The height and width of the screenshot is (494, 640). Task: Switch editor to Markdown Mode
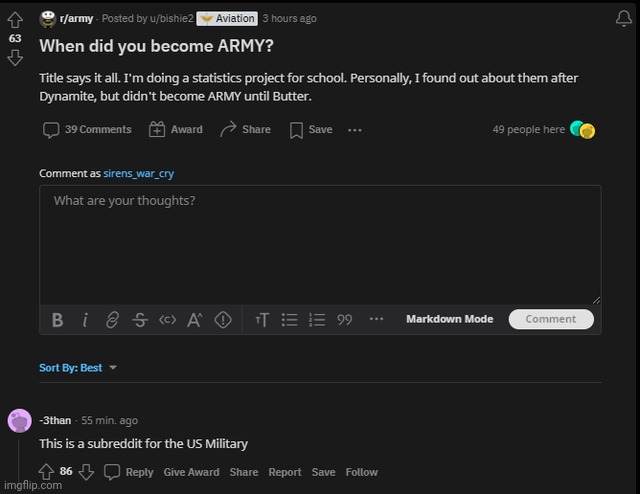[449, 319]
